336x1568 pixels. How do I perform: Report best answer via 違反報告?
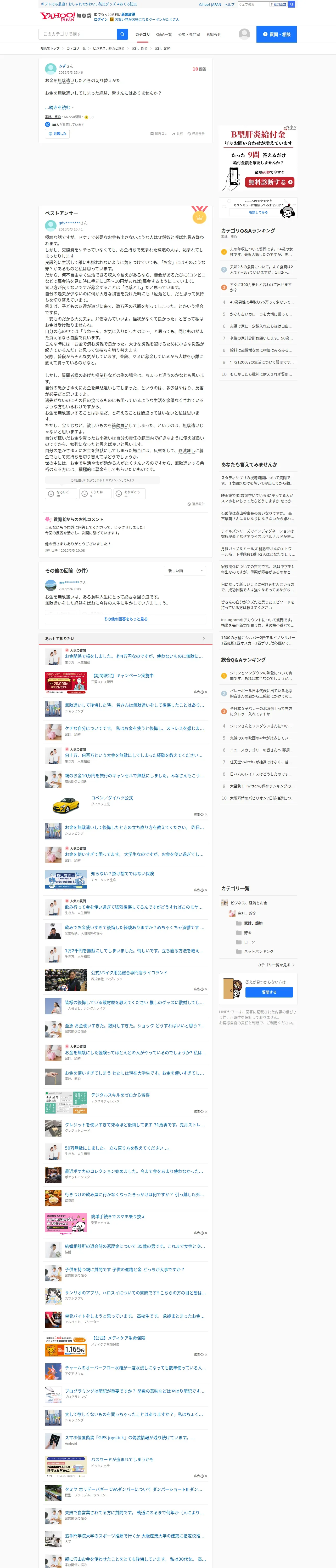tap(196, 504)
